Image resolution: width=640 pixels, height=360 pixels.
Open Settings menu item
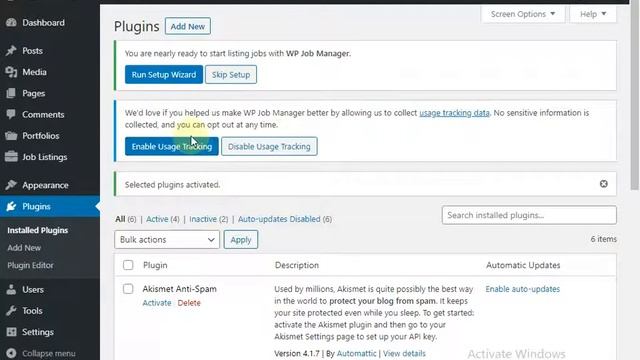[38, 332]
